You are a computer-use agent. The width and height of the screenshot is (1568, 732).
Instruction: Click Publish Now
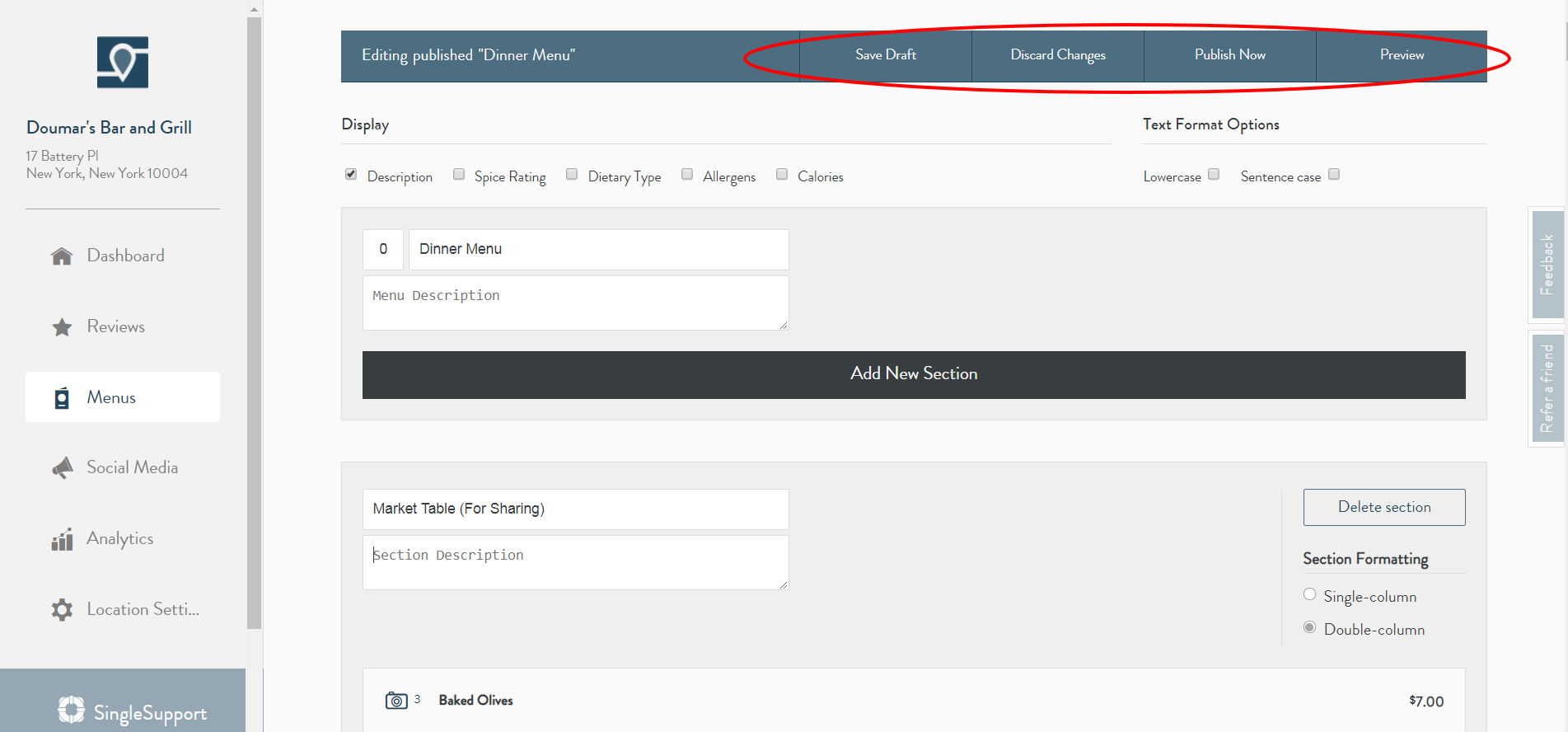[x=1229, y=55]
